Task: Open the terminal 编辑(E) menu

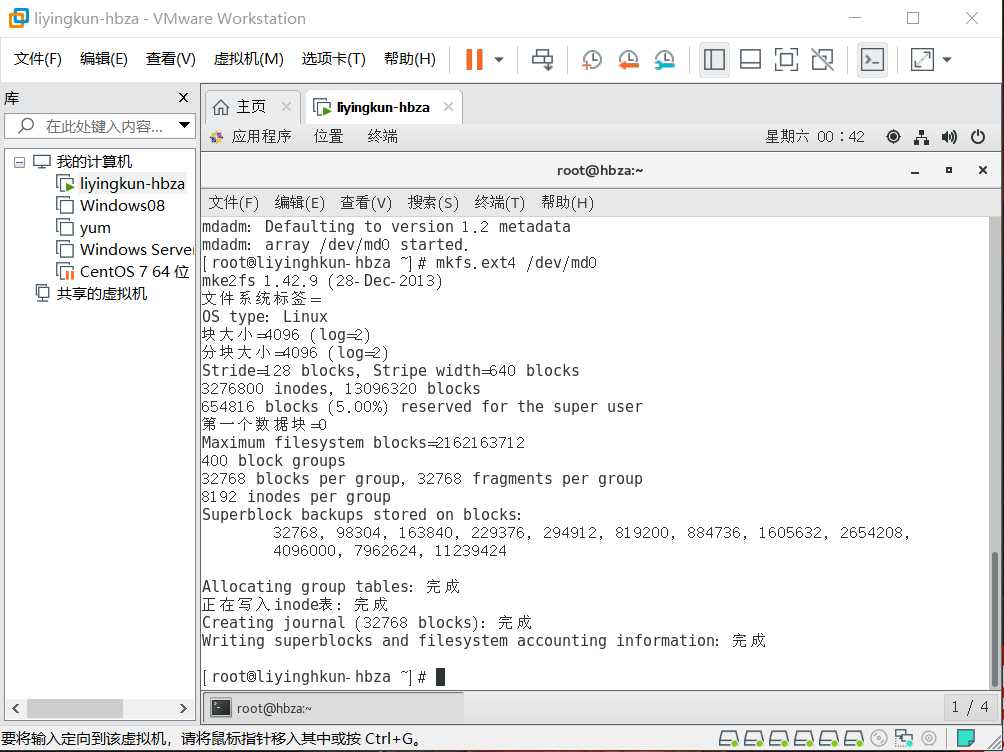Action: [x=300, y=203]
